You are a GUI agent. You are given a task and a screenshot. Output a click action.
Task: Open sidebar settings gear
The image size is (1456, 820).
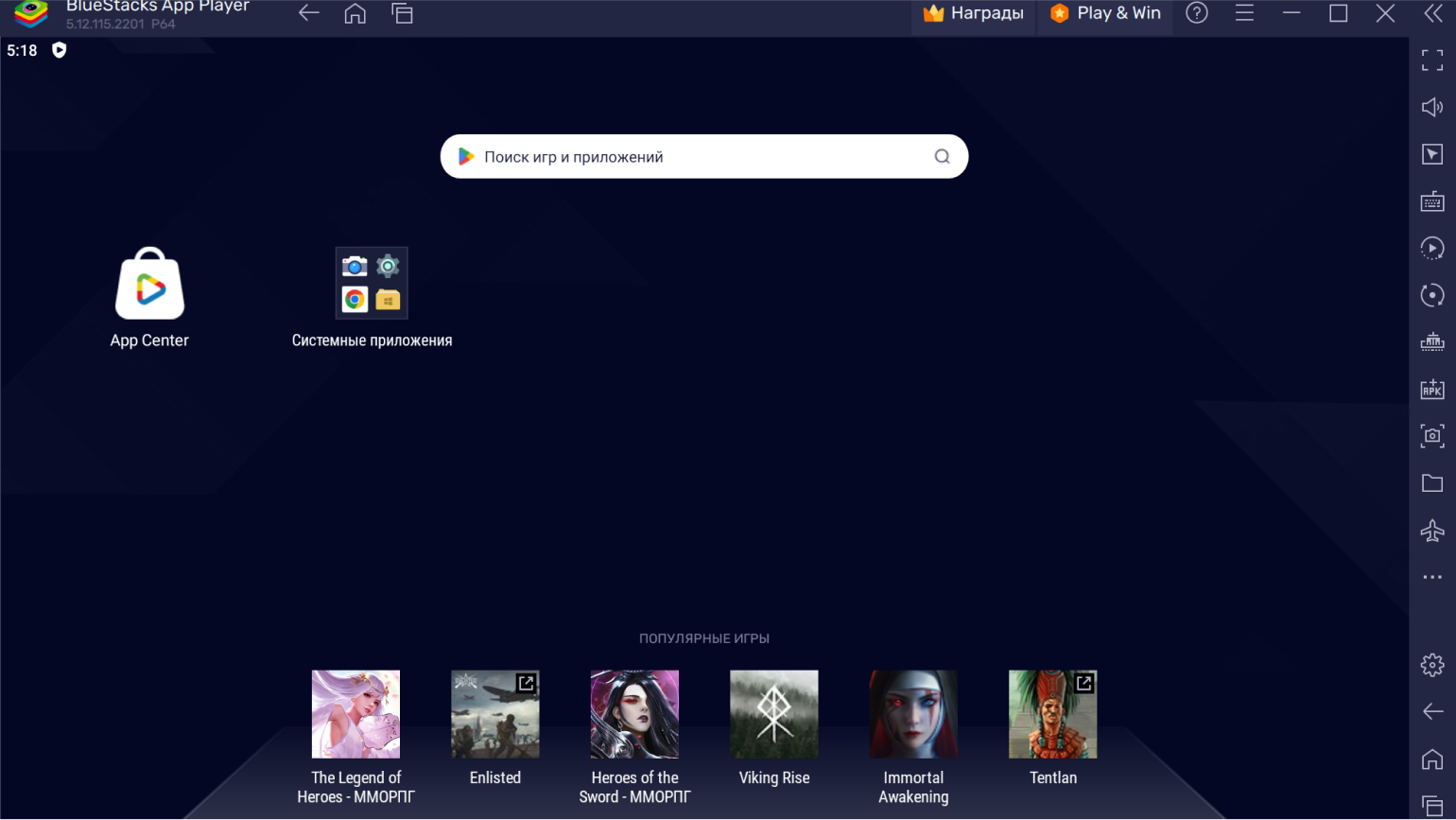(1431, 665)
